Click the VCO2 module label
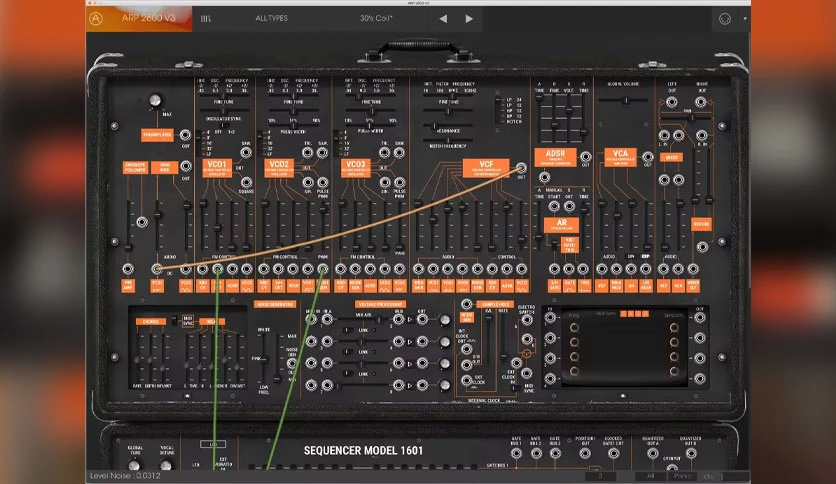Viewport: 836px width, 484px height. (x=279, y=168)
